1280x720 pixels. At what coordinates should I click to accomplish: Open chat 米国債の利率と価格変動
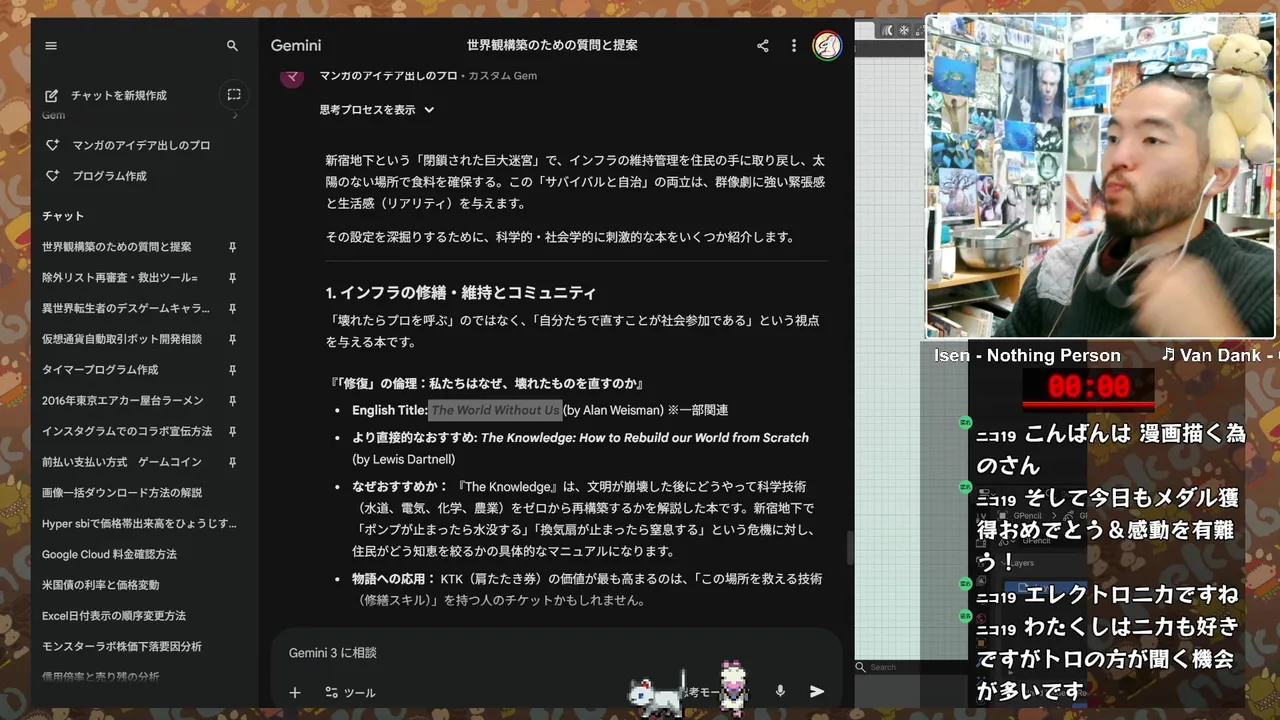tap(100, 585)
